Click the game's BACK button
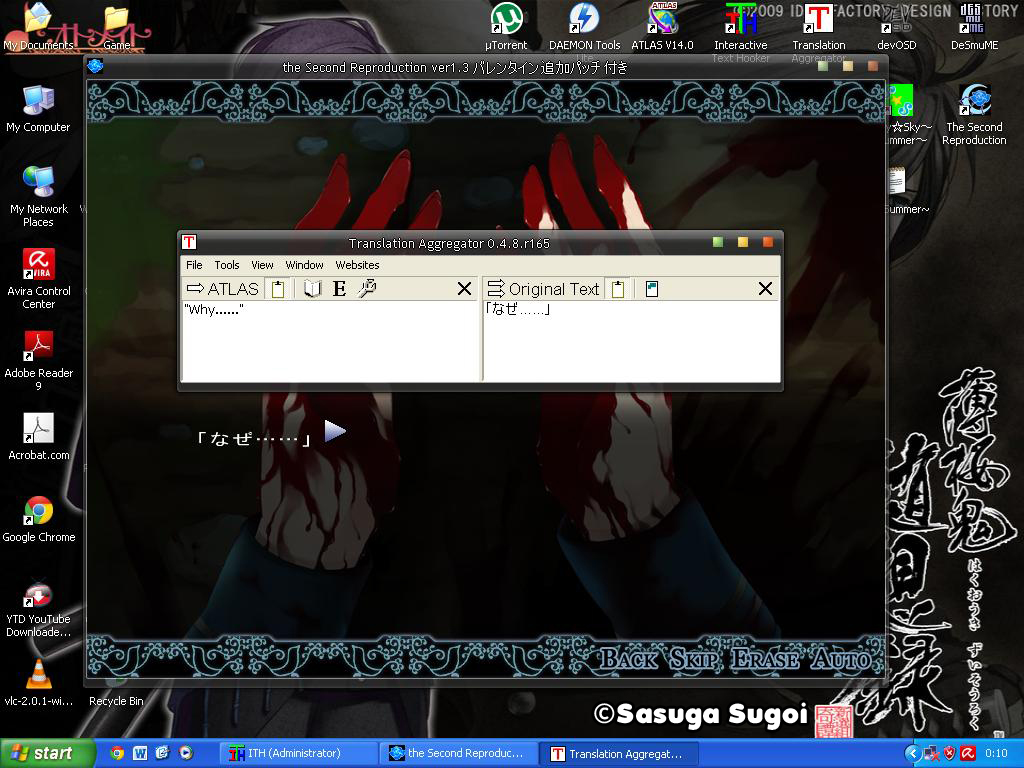 click(630, 659)
